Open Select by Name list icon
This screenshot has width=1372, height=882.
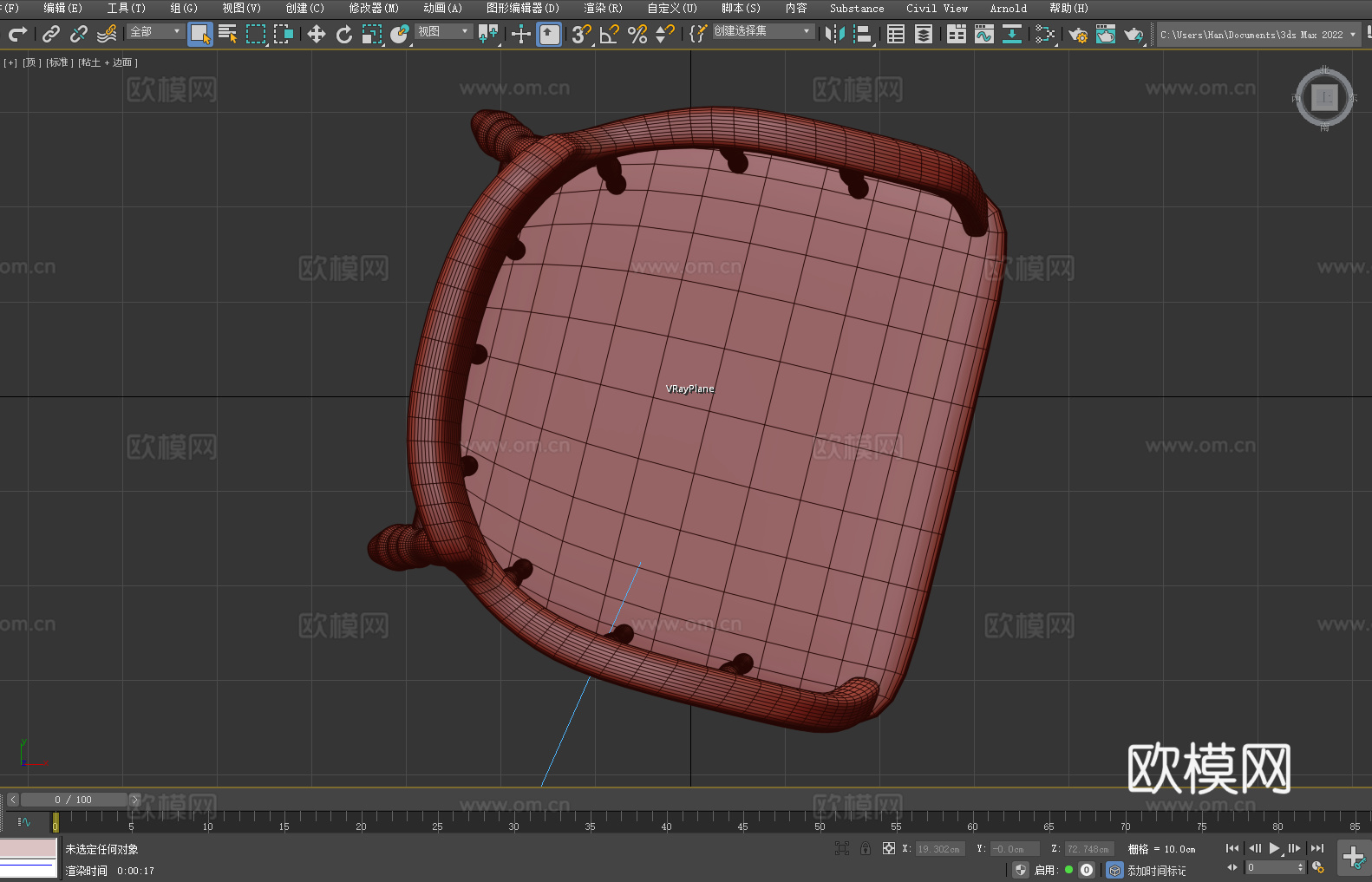228,34
